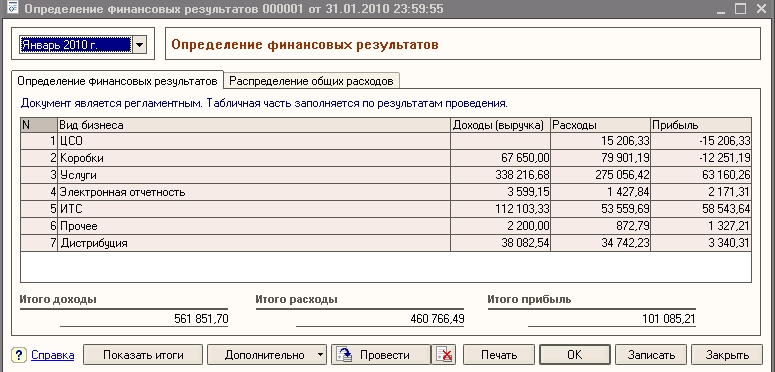Screen dimensions: 775x372
Task: Click the Записать button
Action: (651, 355)
